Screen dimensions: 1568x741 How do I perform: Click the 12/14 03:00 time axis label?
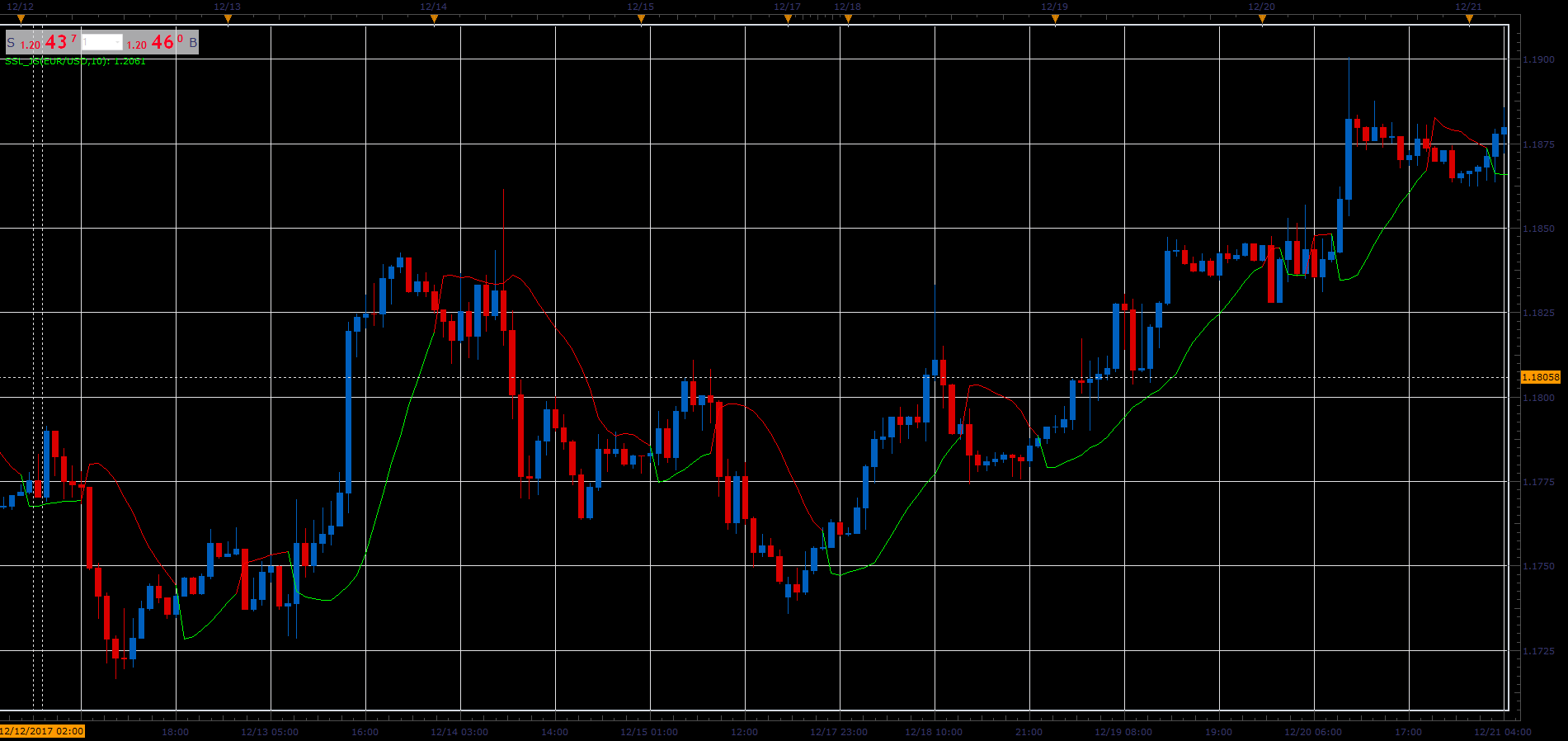point(459,732)
